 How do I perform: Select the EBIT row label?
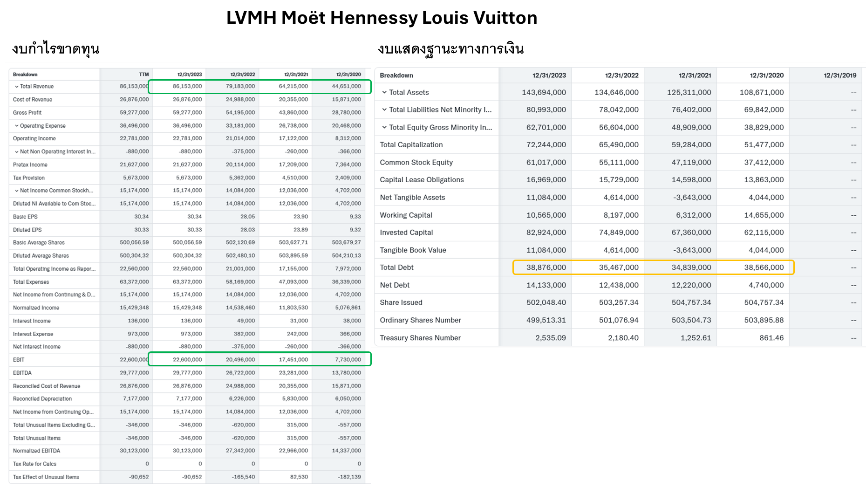click(18, 360)
